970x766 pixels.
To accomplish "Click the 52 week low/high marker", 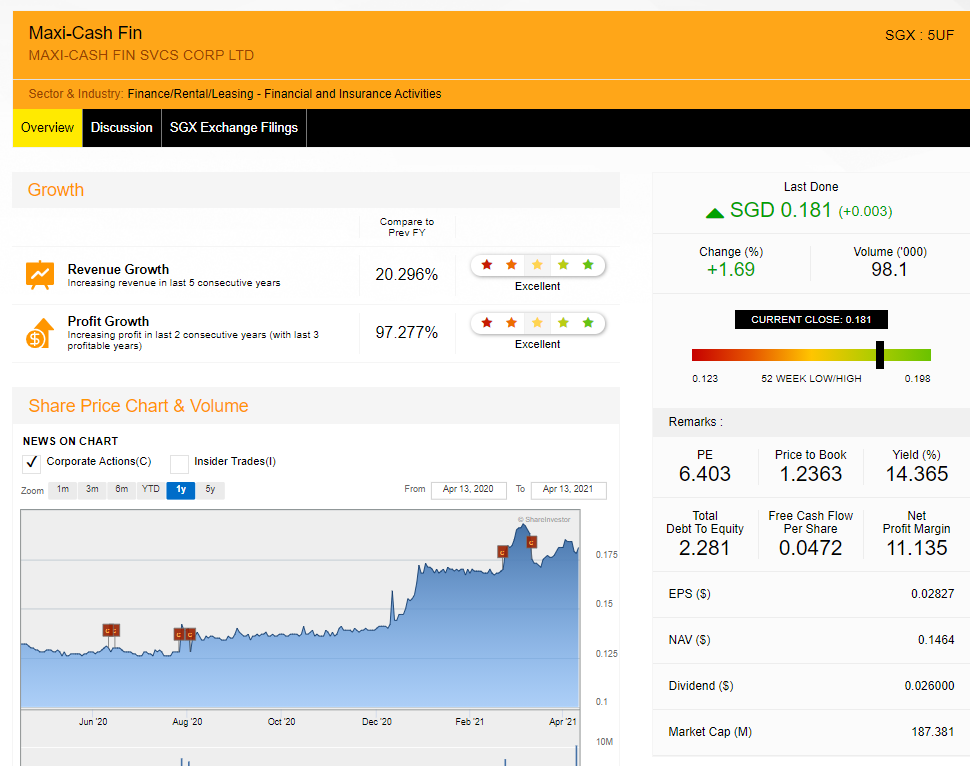I will [x=880, y=355].
